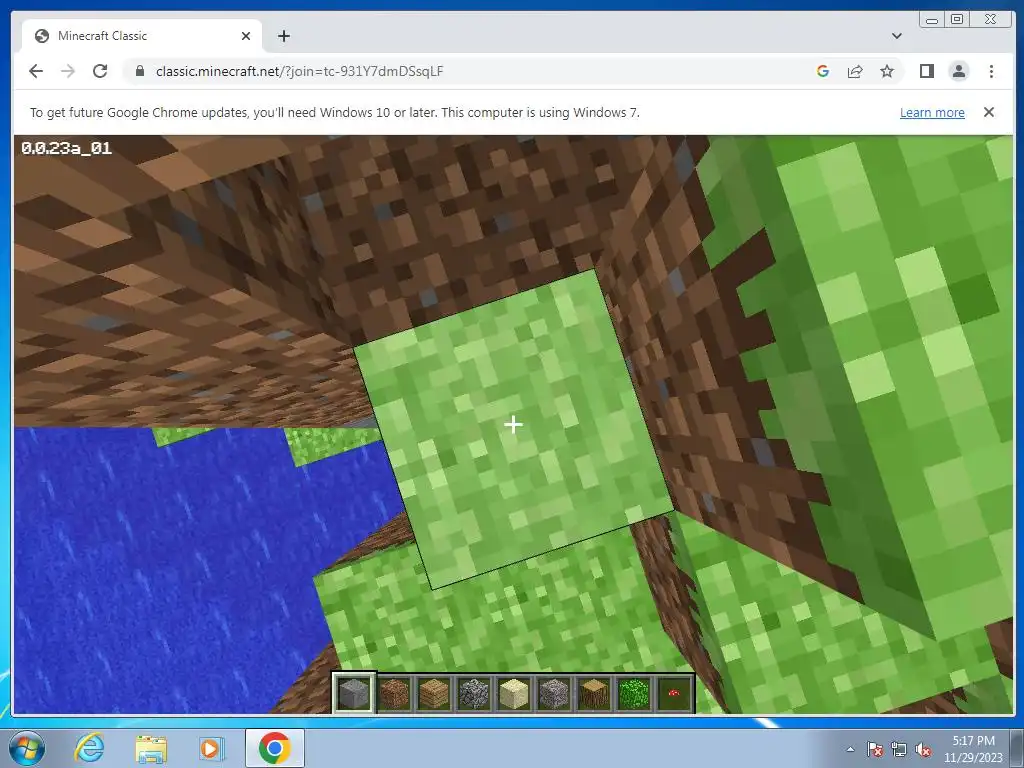Select the wood log block in hotbar
The height and width of the screenshot is (768, 1024).
(594, 693)
